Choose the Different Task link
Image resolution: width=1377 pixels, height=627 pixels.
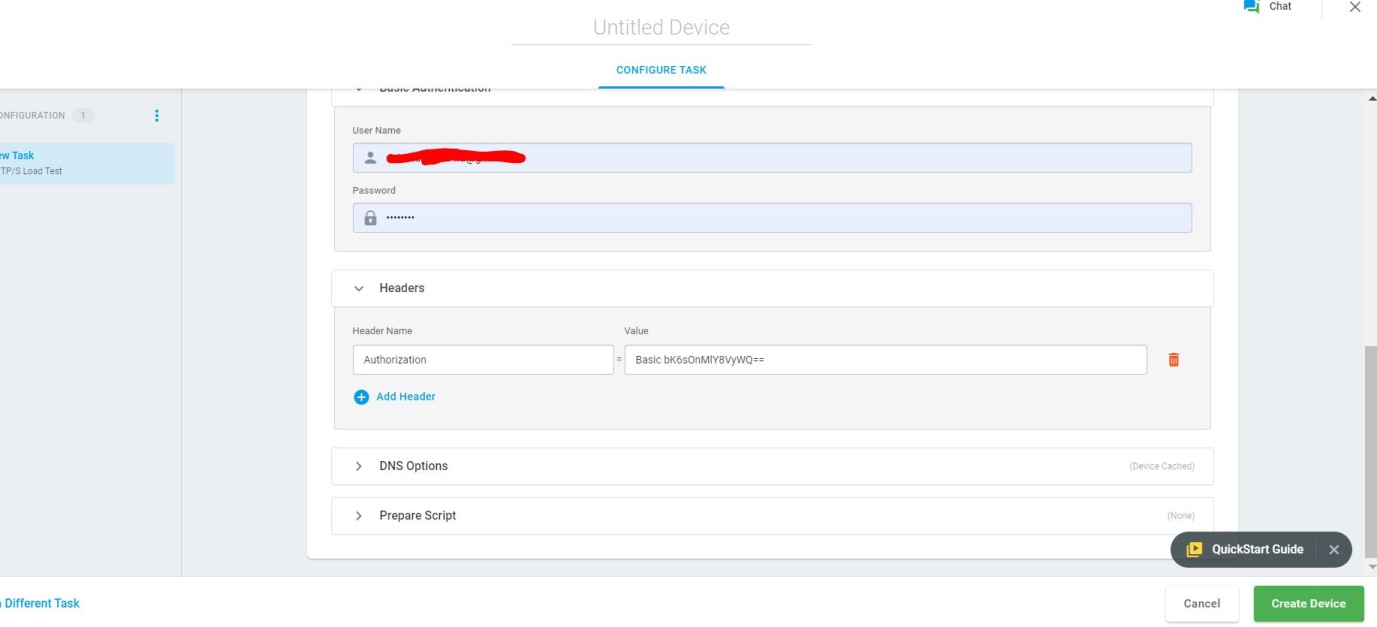tap(40, 604)
